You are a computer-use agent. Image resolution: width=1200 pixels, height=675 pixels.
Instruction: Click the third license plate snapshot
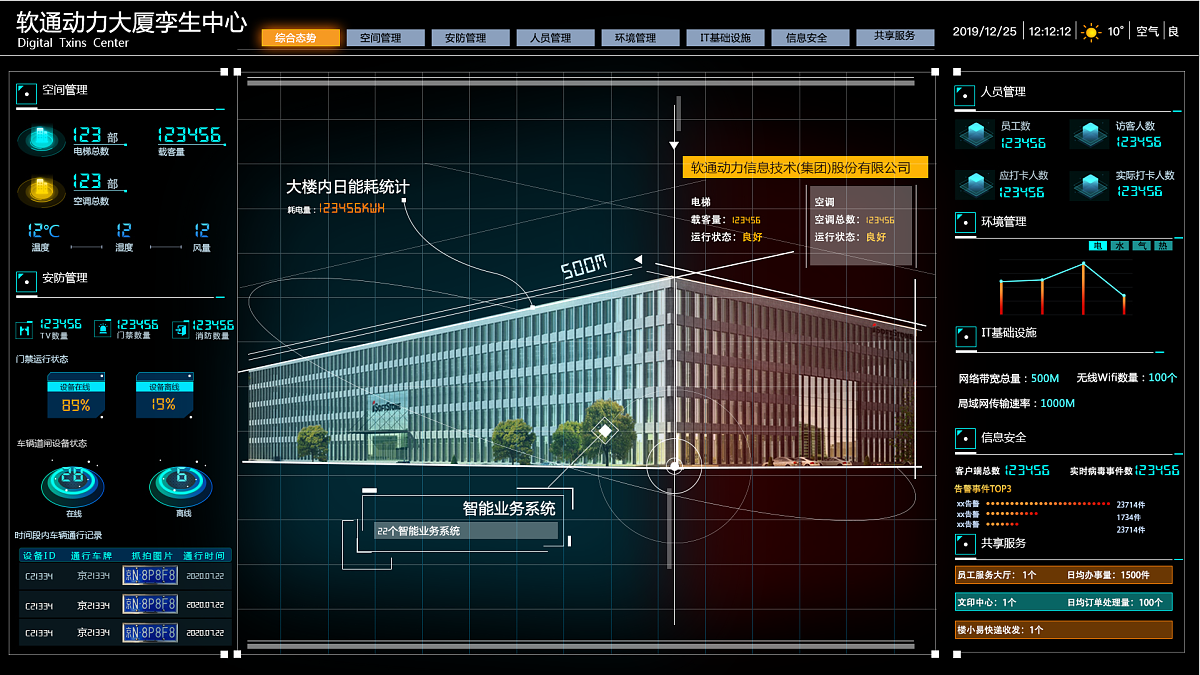[x=150, y=633]
